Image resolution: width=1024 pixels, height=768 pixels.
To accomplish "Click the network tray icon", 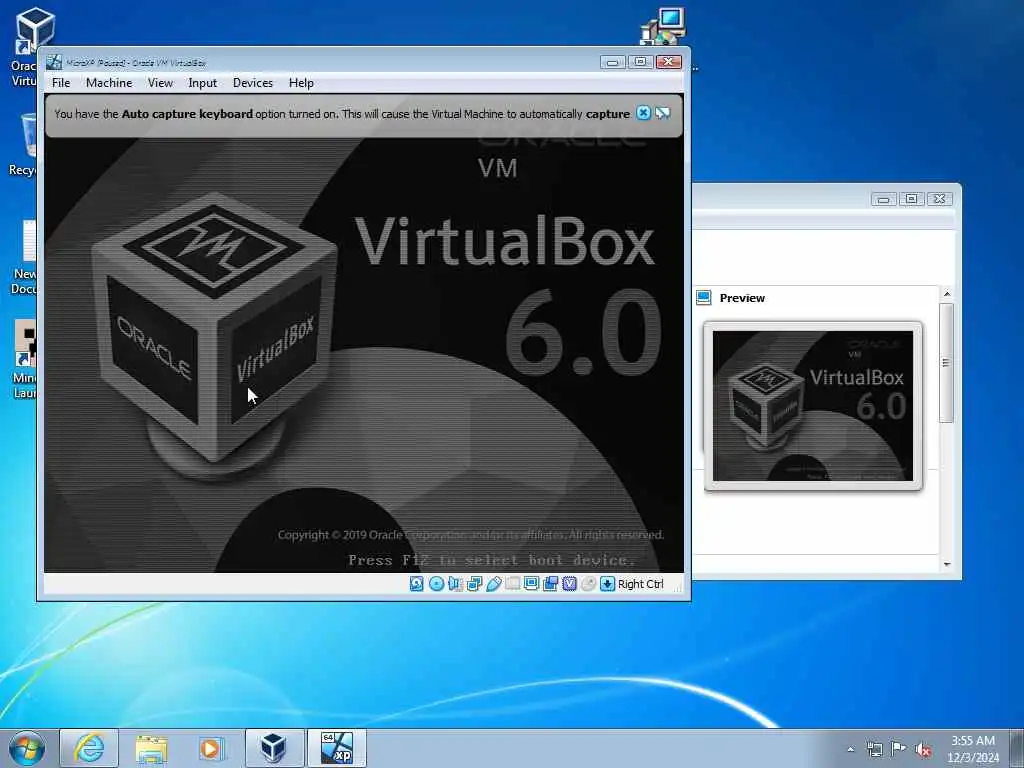I will coord(874,749).
